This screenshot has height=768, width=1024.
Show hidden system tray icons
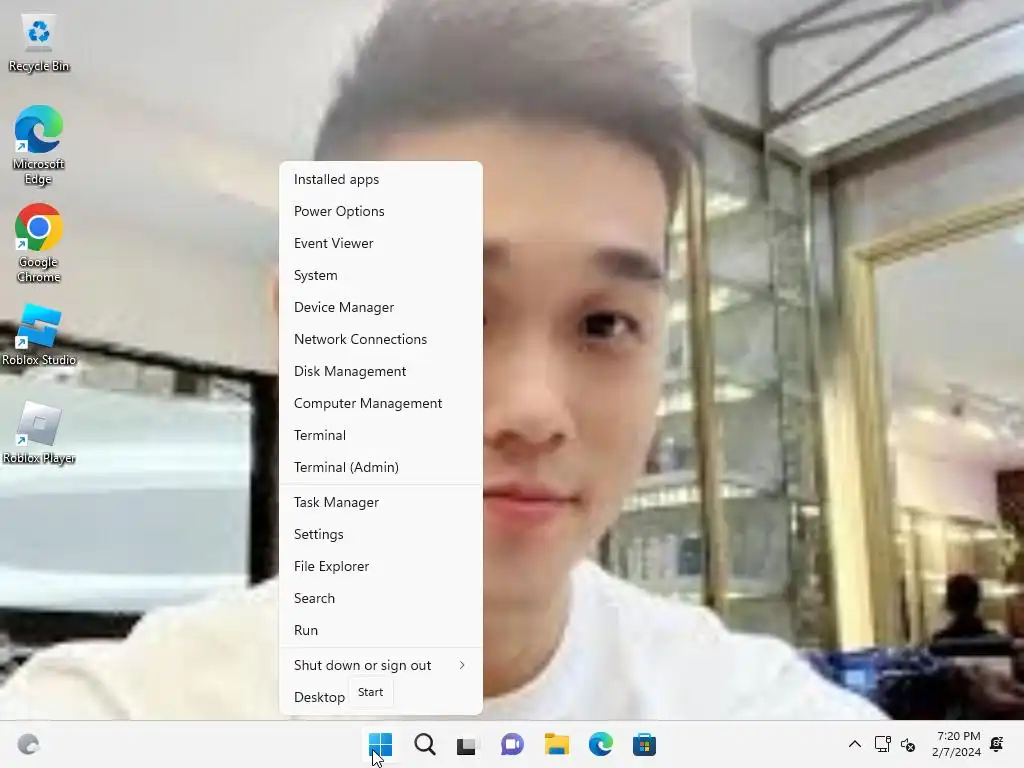(x=854, y=744)
